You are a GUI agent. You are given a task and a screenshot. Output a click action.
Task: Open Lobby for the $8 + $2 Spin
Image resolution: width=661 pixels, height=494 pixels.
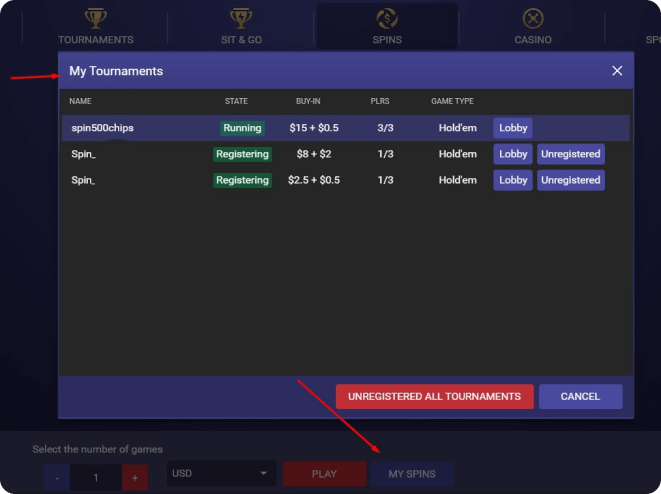point(513,154)
